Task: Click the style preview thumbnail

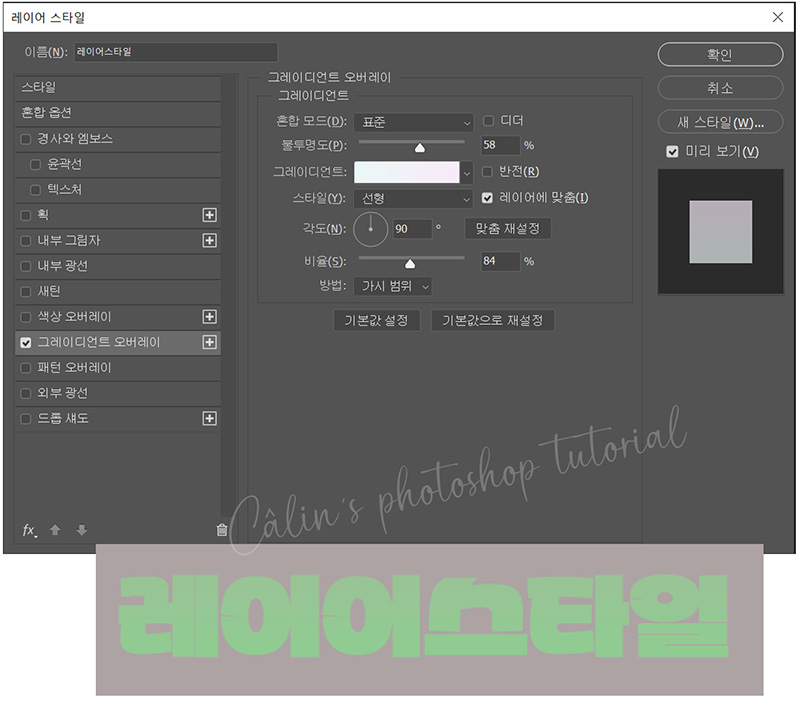Action: pyautogui.click(x=720, y=232)
